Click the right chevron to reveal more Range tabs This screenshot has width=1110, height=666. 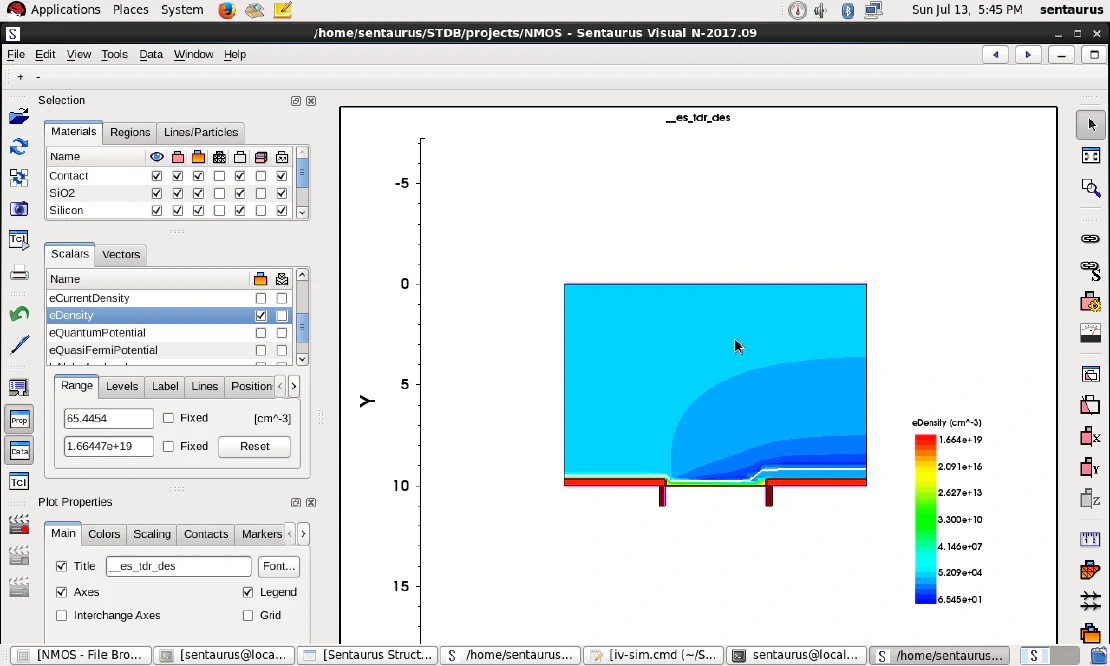pyautogui.click(x=292, y=385)
